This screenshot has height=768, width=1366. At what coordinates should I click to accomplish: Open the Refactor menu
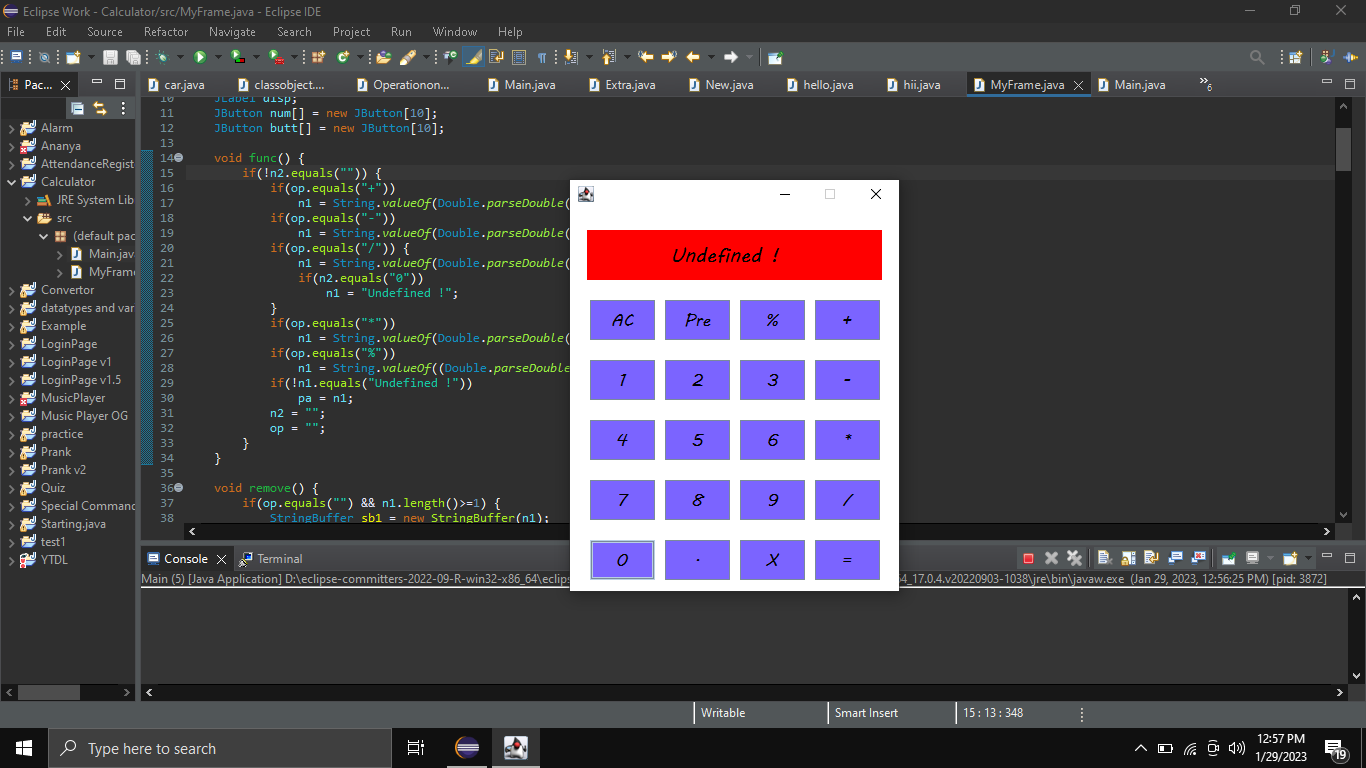(x=166, y=31)
